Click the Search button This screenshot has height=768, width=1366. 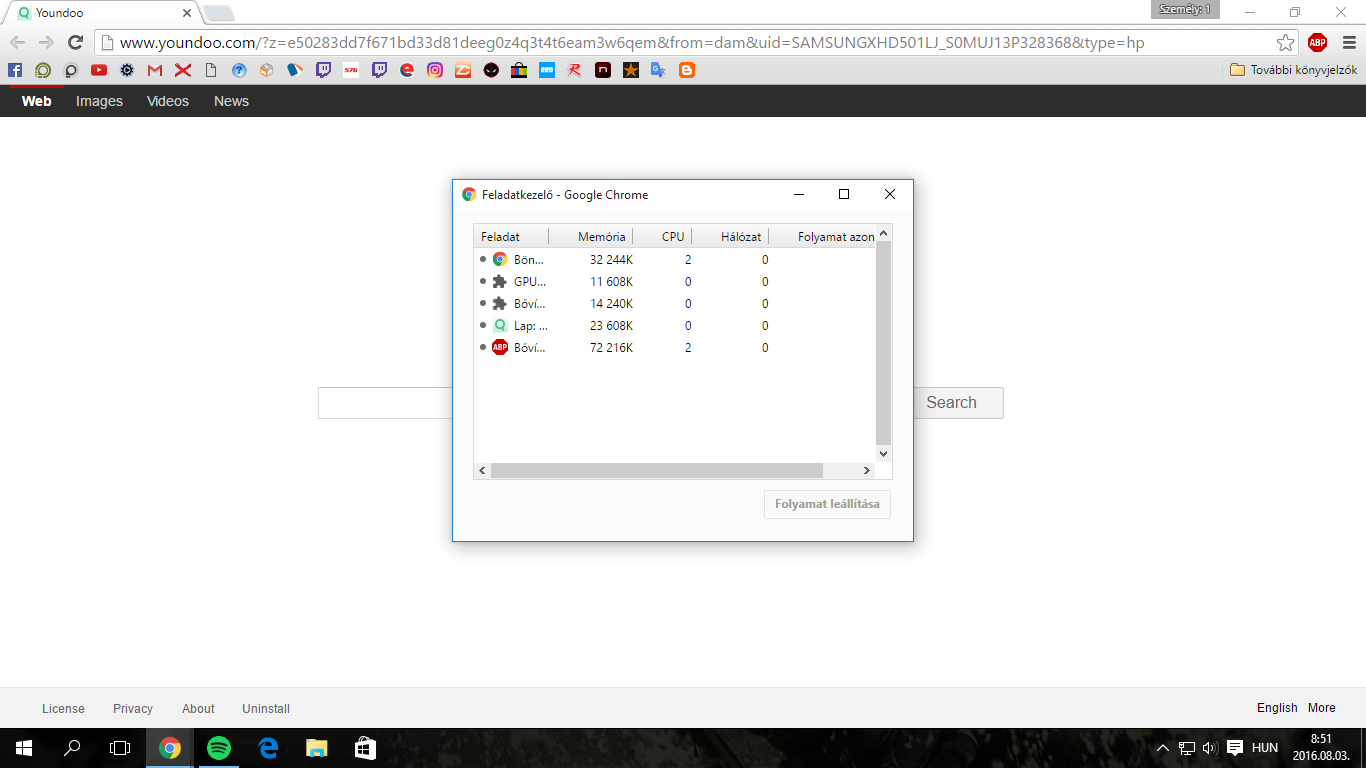pyautogui.click(x=950, y=402)
